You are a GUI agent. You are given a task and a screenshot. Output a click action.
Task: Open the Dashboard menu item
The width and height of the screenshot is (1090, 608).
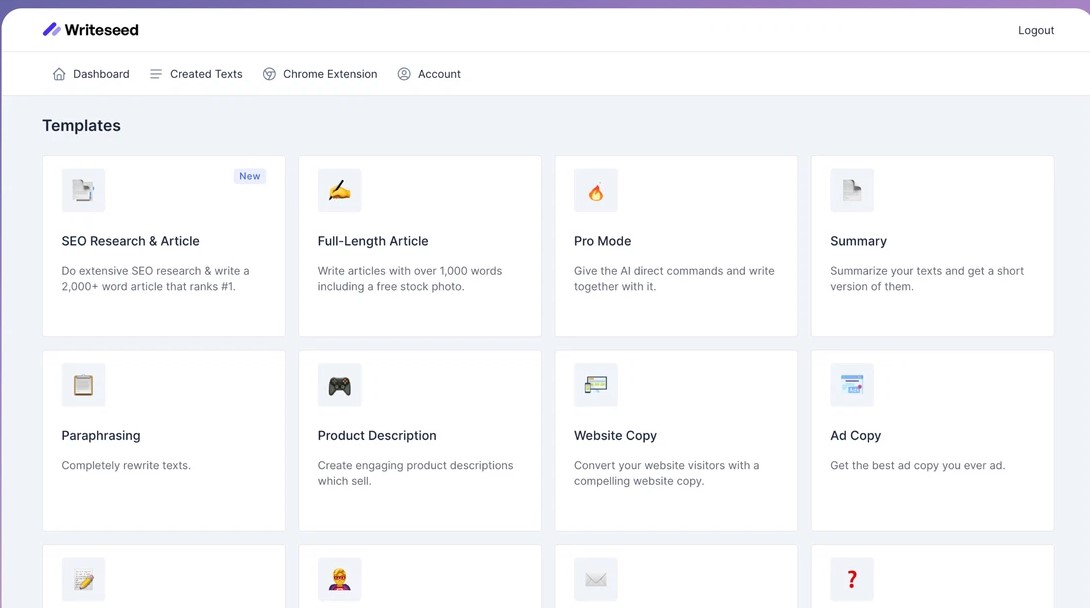[x=101, y=74]
